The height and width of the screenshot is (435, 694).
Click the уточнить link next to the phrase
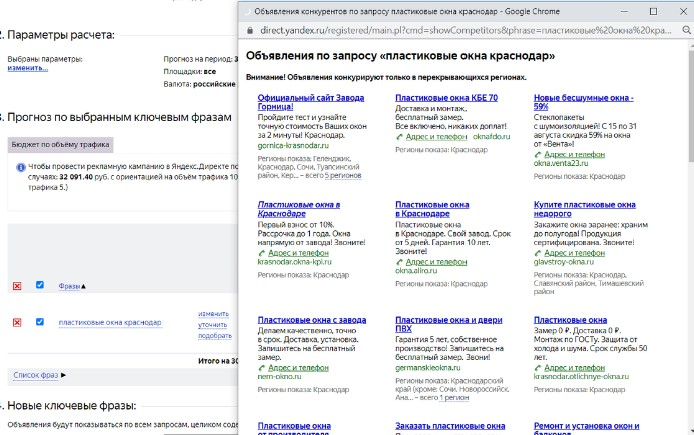click(x=212, y=324)
